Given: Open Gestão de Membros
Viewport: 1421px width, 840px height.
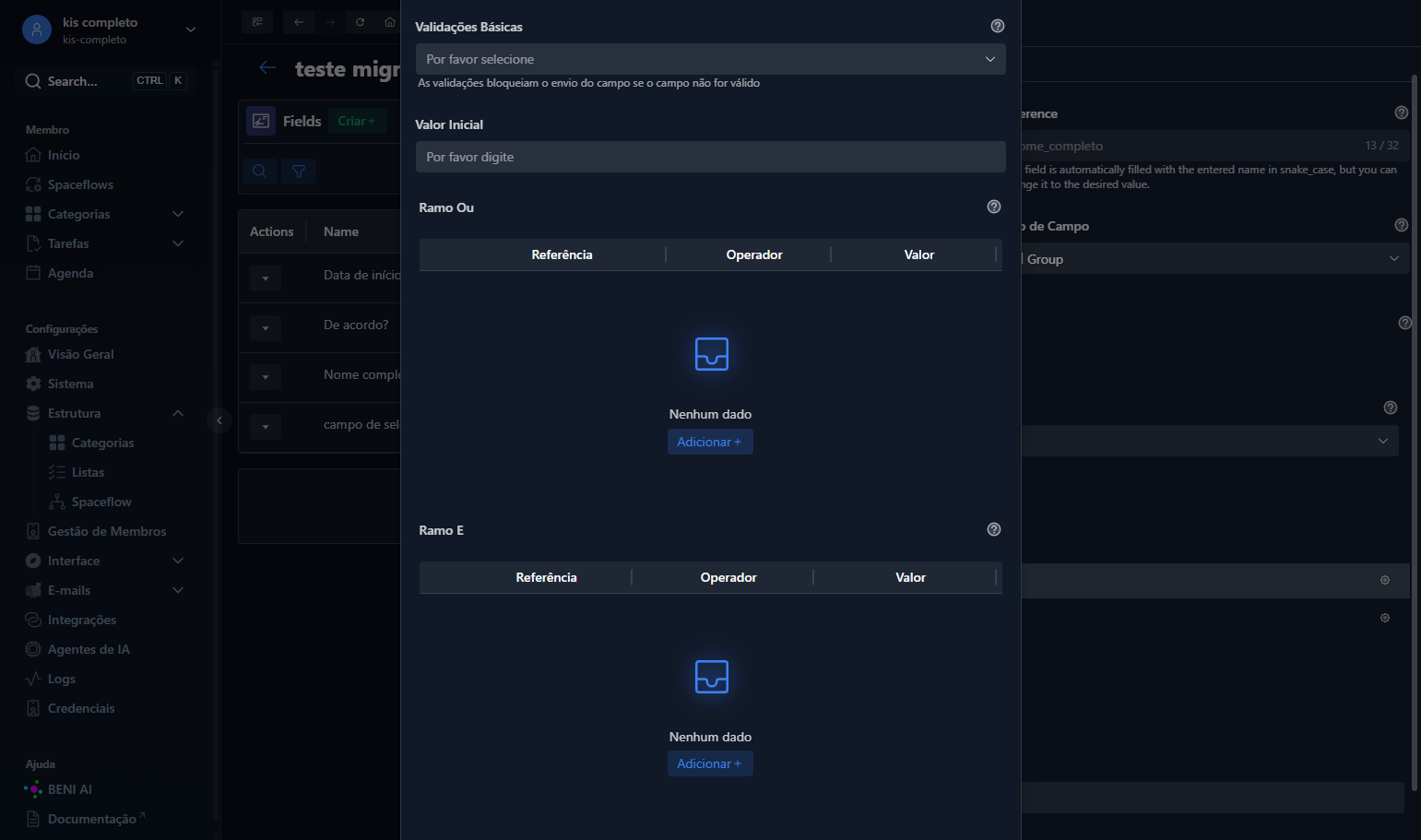Looking at the screenshot, I should (105, 531).
